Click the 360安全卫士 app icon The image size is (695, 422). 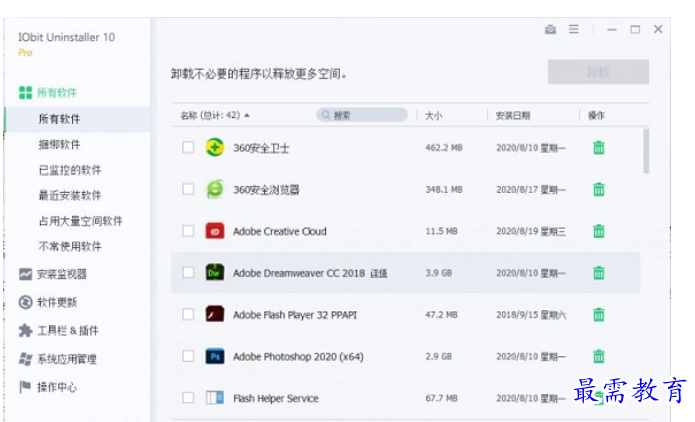point(215,148)
